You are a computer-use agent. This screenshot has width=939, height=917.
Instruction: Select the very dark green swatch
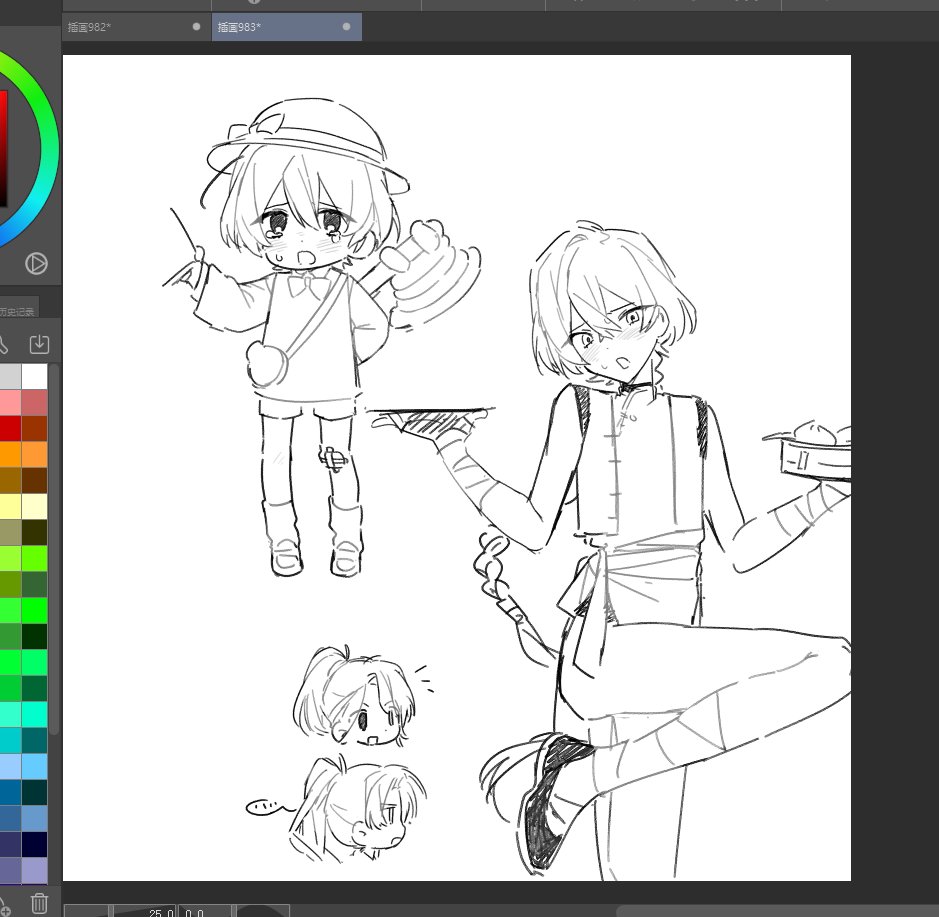coord(34,636)
